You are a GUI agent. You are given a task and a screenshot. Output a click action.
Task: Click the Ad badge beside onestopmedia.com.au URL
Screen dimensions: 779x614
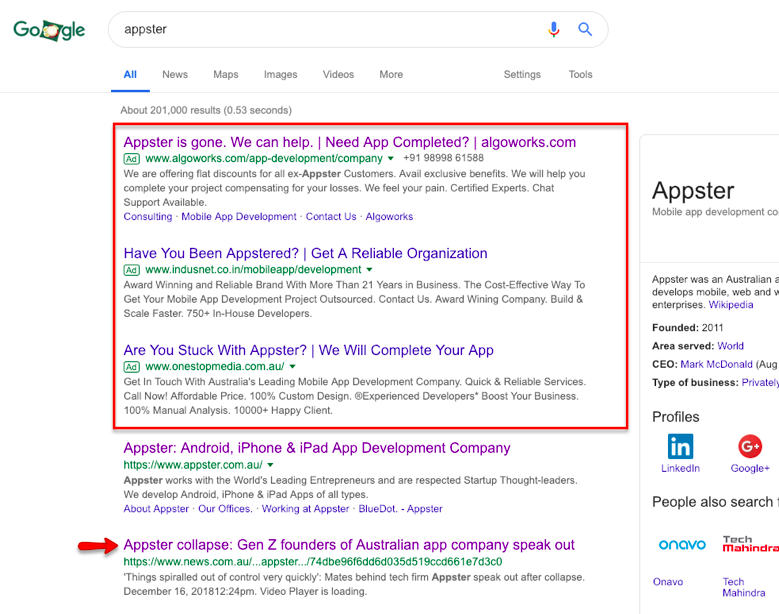(131, 367)
